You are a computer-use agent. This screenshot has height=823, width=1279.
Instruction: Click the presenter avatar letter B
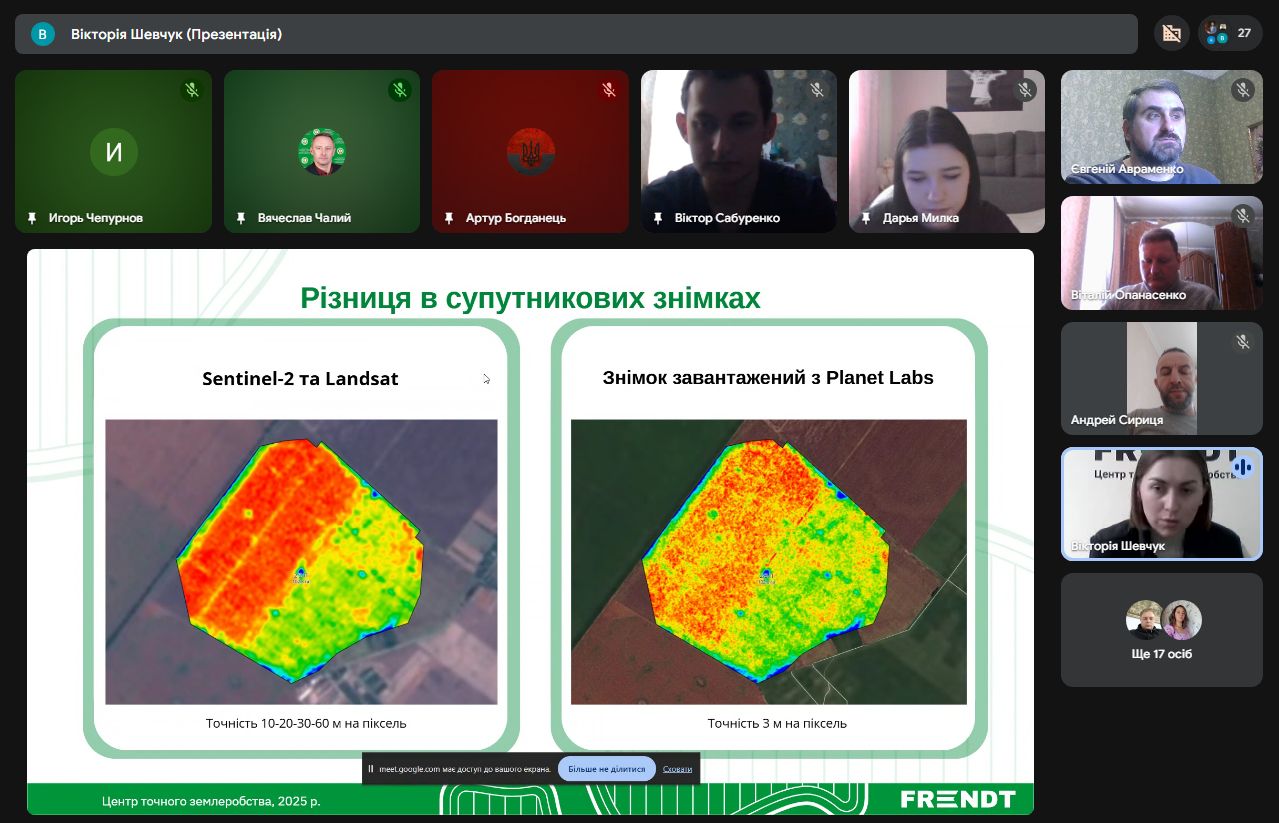[42, 34]
